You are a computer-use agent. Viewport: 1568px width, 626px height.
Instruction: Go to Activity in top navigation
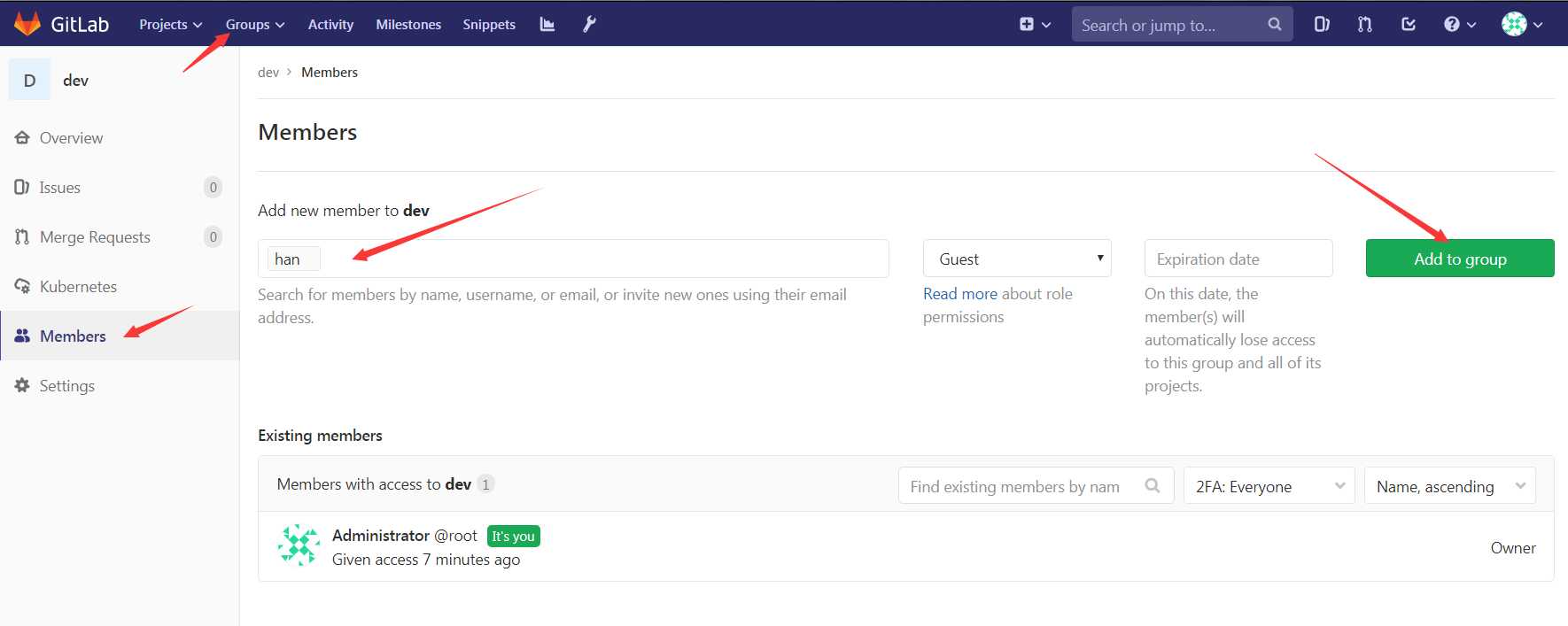click(x=330, y=25)
